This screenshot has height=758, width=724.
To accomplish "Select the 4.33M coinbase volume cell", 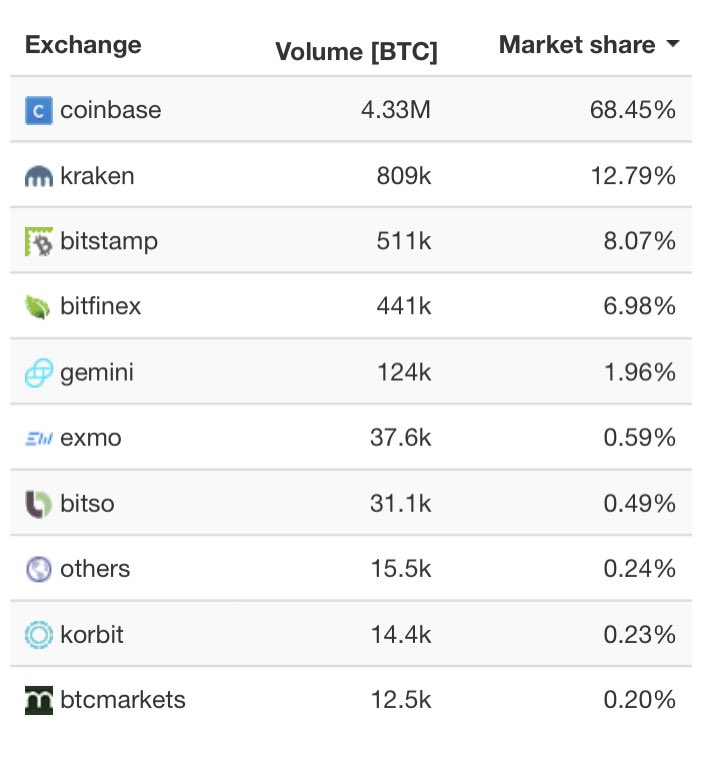I will coord(396,110).
